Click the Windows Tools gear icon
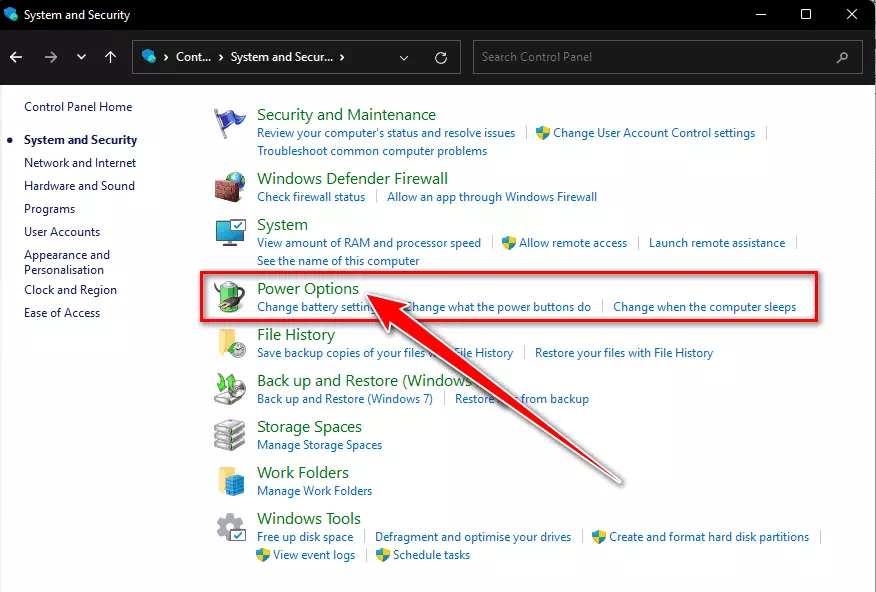The width and height of the screenshot is (876, 592). click(x=231, y=527)
